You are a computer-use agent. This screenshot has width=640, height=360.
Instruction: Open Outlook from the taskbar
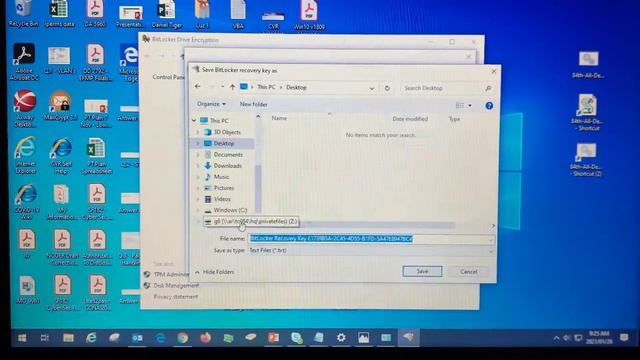137,338
